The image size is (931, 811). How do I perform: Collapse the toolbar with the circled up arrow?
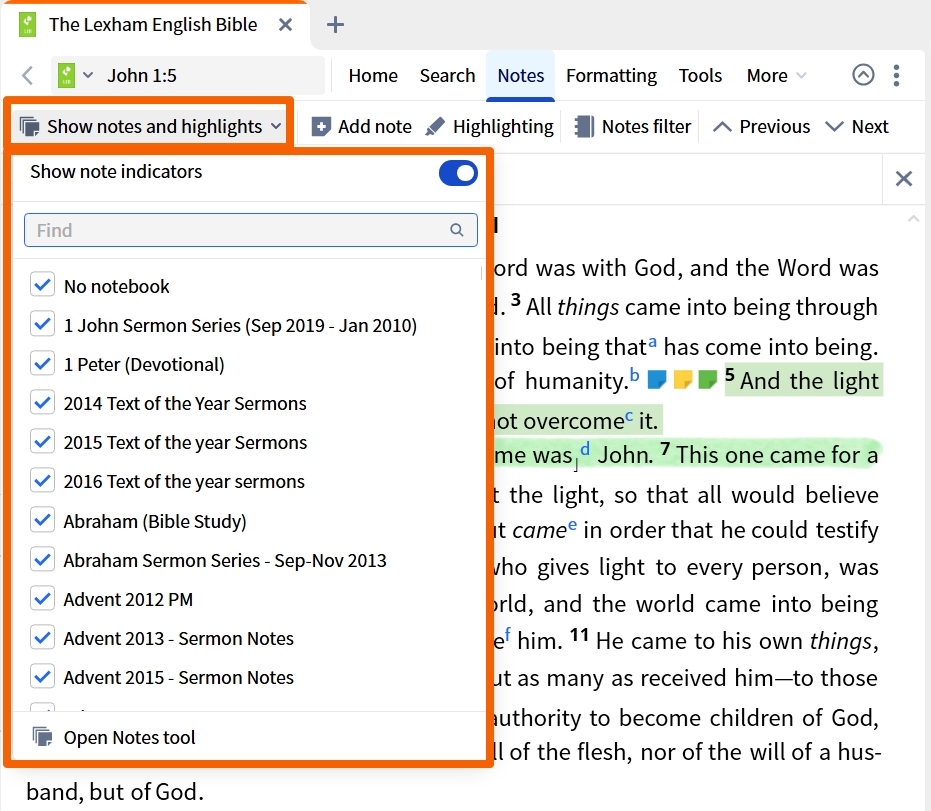click(x=863, y=75)
